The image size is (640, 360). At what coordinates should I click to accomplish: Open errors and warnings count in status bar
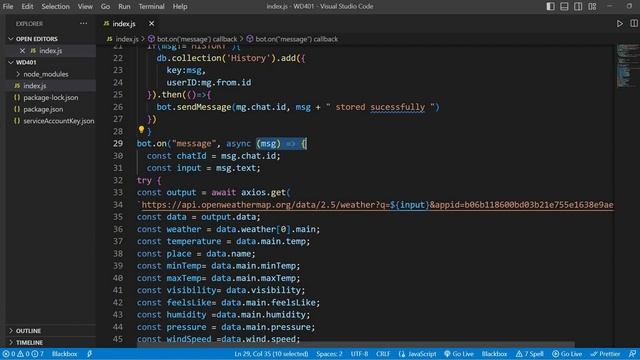[22, 354]
